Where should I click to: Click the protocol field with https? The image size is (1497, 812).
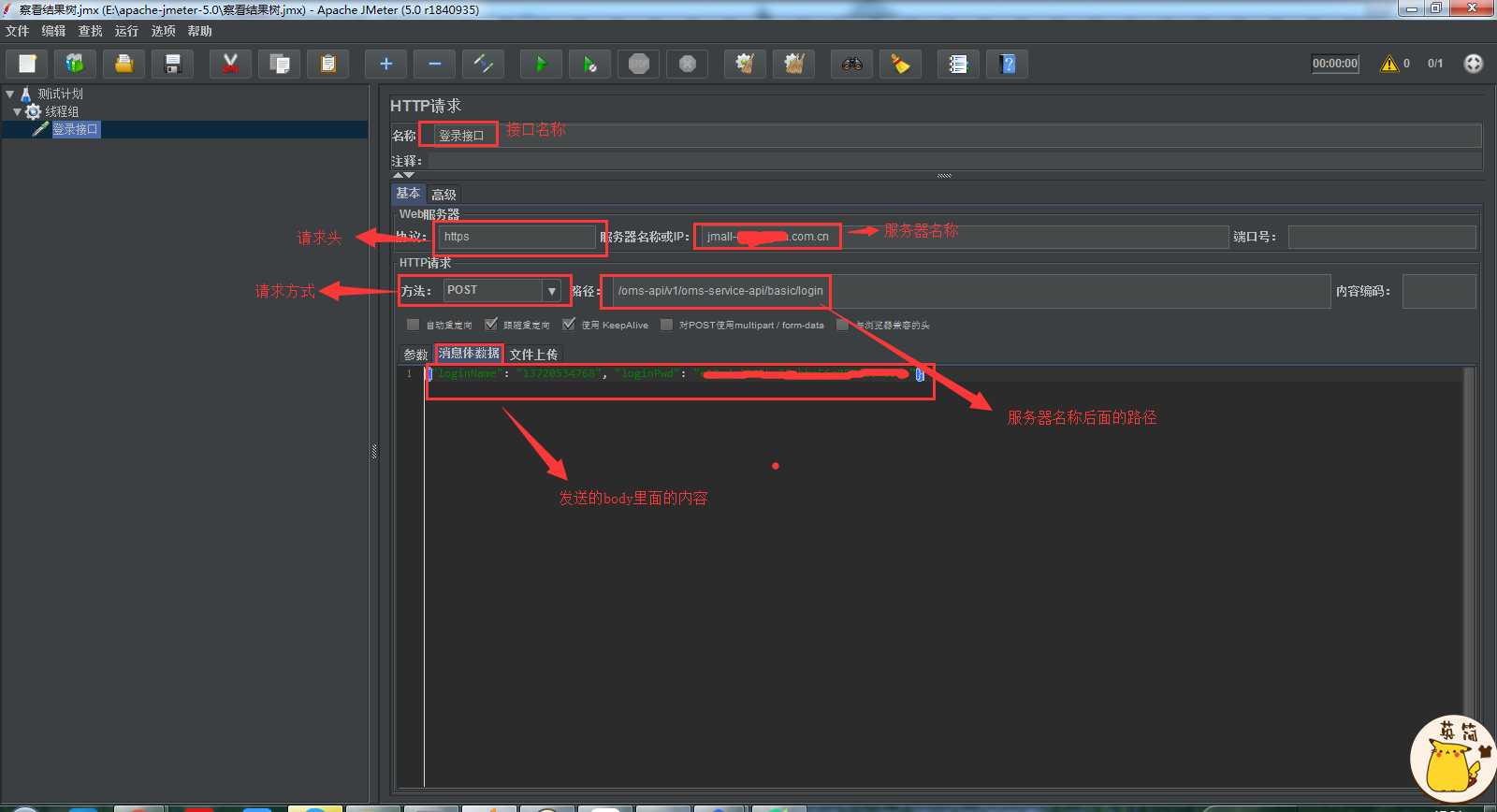point(516,237)
